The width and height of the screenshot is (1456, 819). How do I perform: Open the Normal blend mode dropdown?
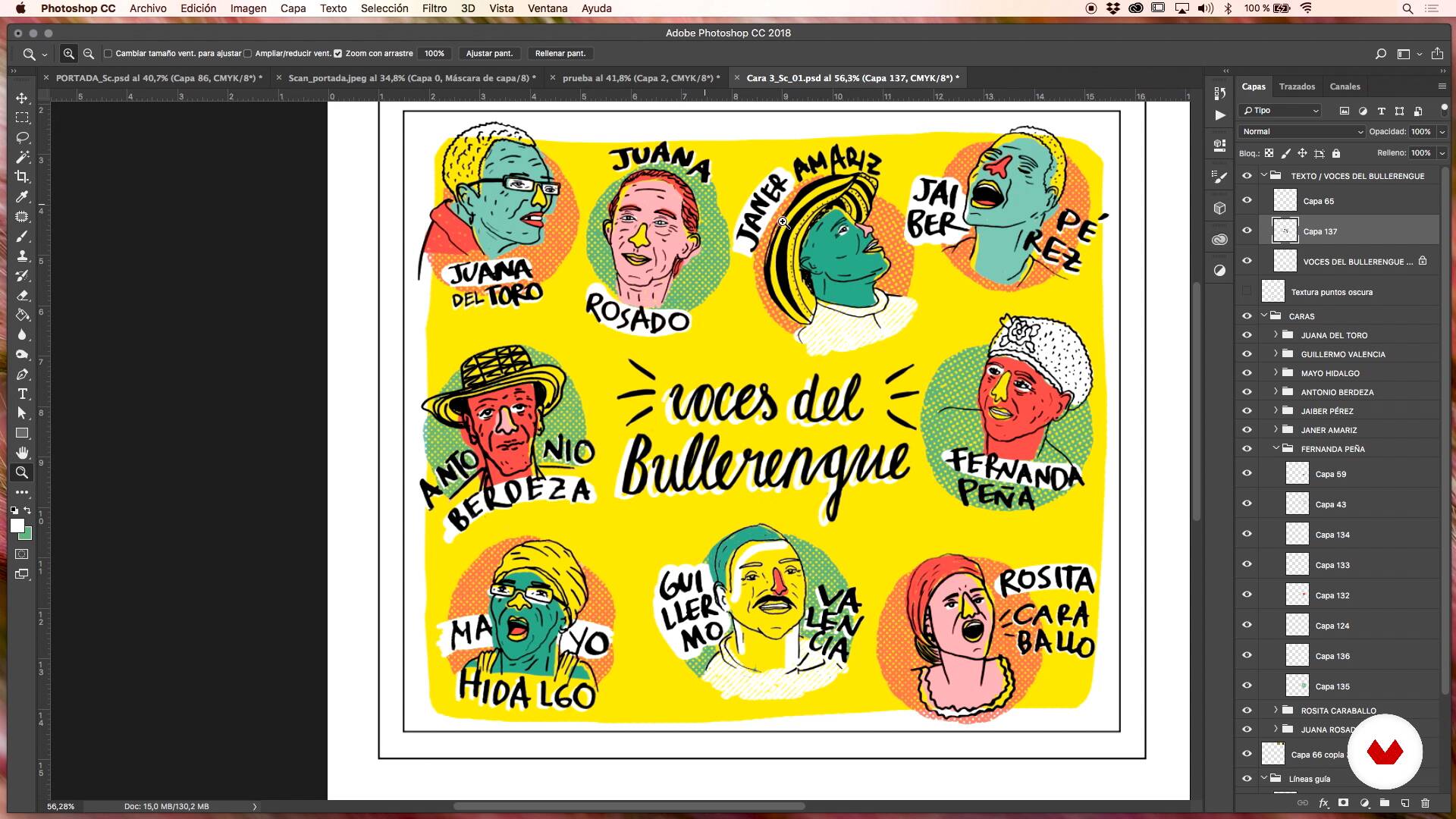click(x=1301, y=132)
